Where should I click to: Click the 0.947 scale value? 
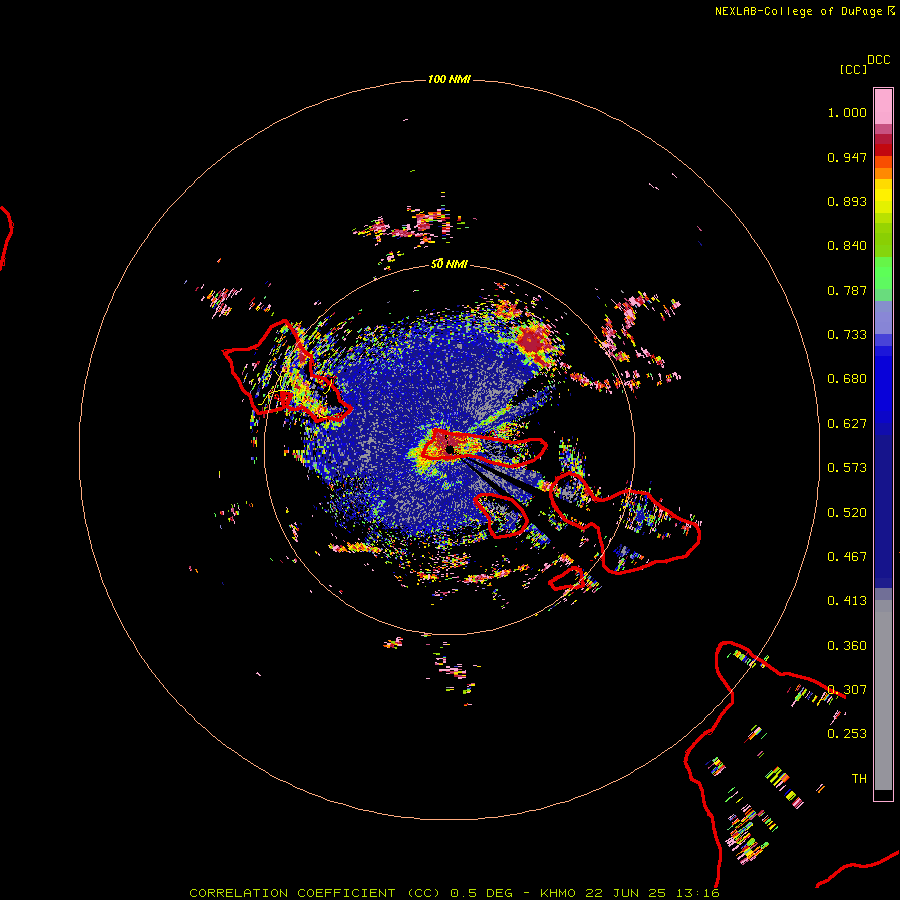[x=847, y=157]
